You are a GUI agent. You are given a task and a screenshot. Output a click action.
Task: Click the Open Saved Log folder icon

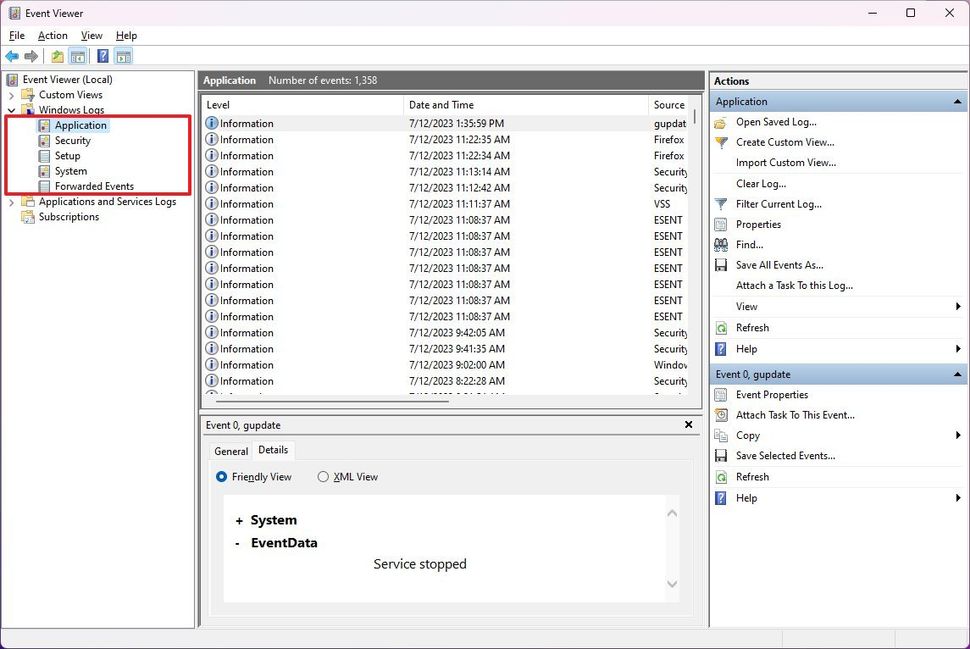coord(721,122)
